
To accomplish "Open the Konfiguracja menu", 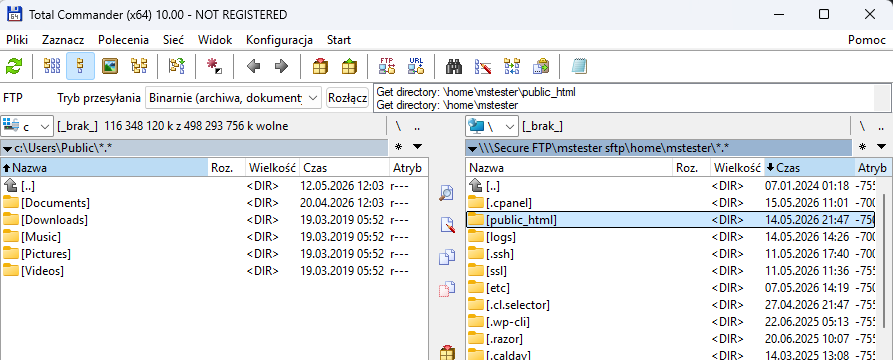I will point(280,40).
